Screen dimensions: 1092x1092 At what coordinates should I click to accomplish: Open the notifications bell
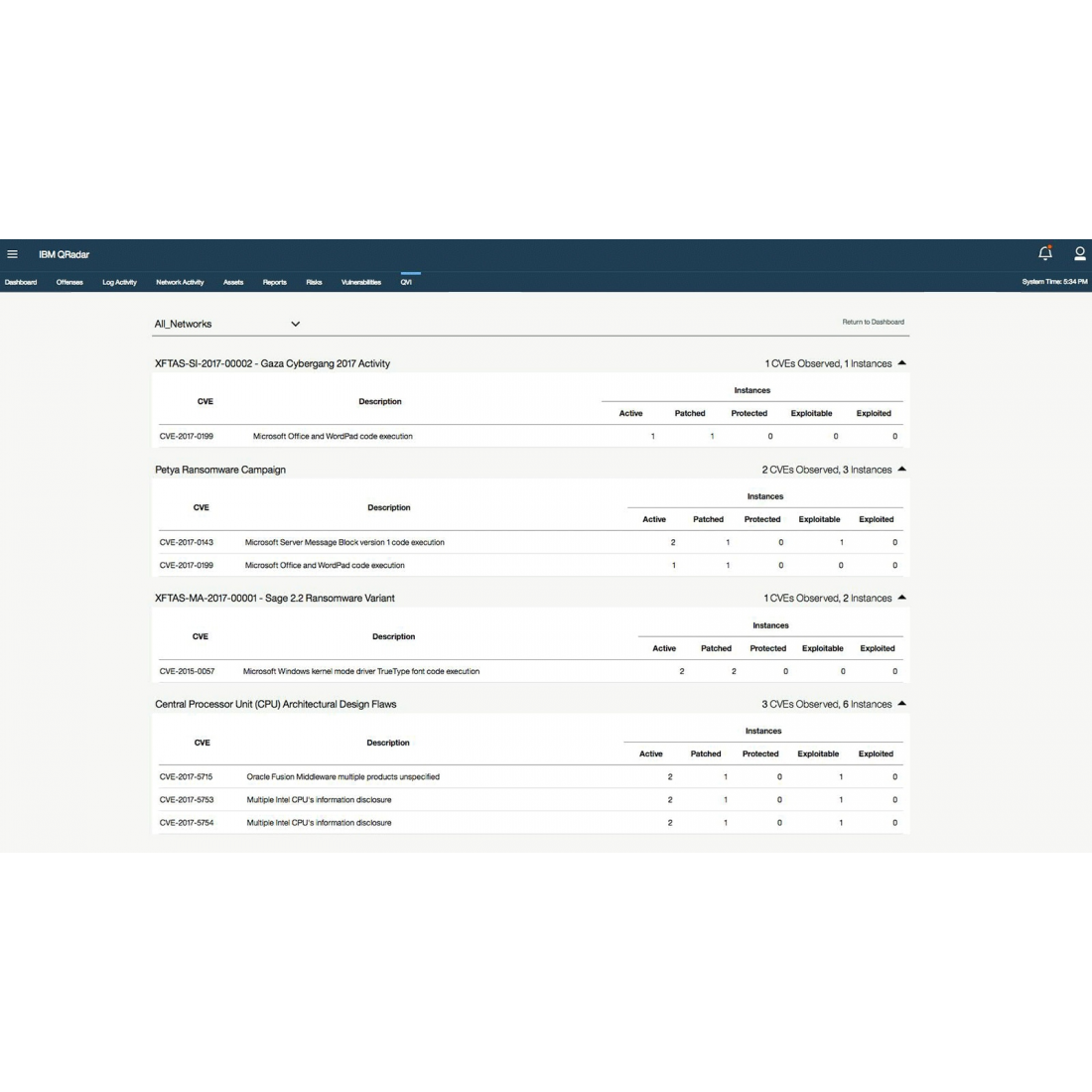pyautogui.click(x=1044, y=254)
